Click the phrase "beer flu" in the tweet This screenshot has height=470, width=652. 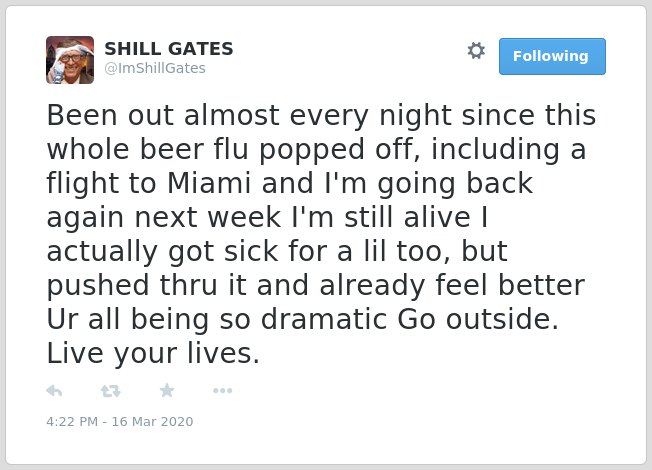pyautogui.click(x=194, y=149)
